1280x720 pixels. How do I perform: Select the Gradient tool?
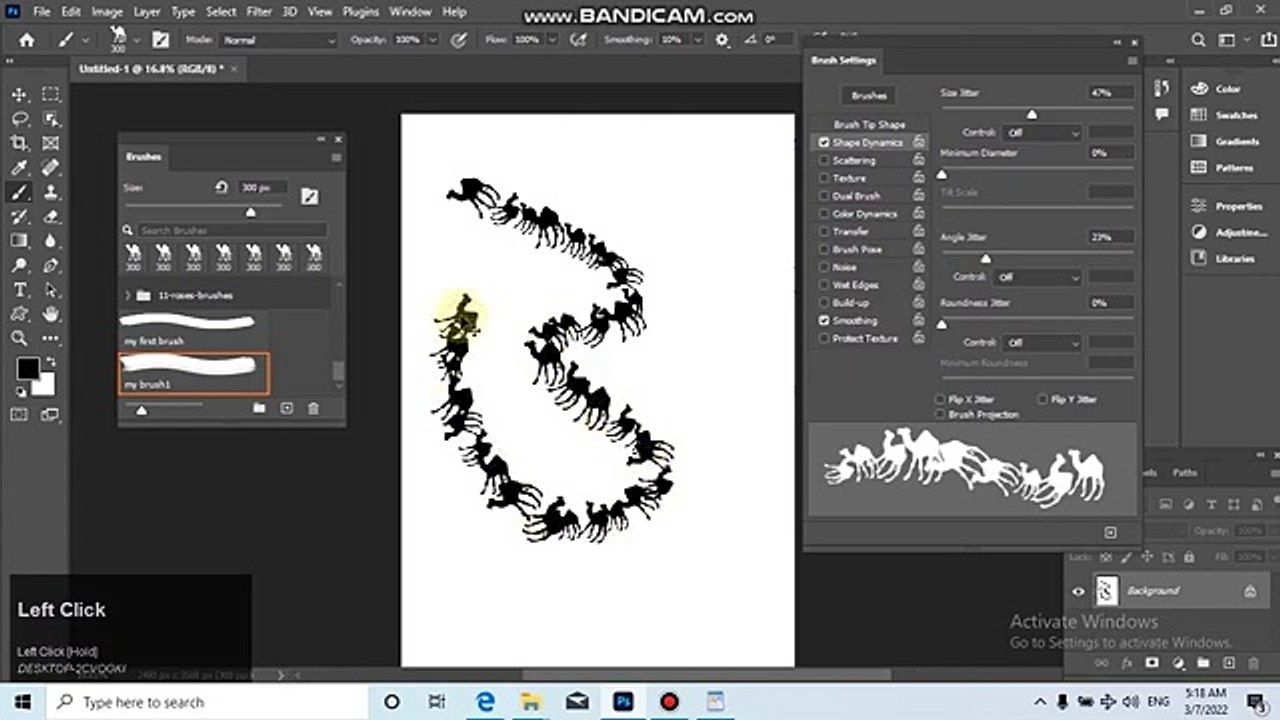click(19, 241)
